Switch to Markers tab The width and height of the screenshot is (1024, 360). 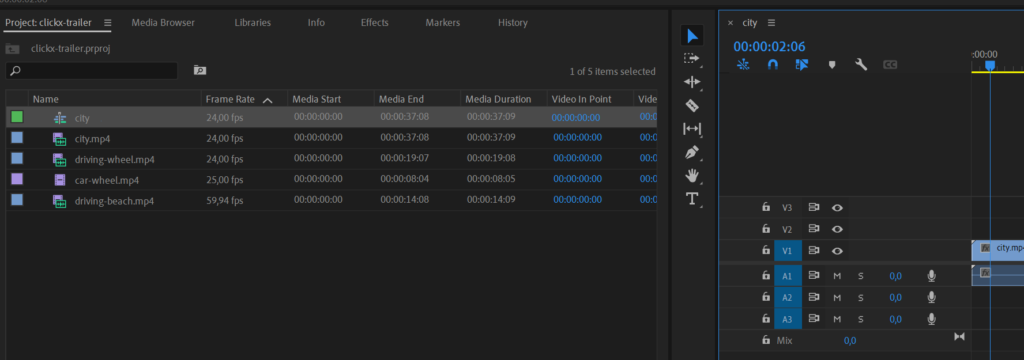443,22
